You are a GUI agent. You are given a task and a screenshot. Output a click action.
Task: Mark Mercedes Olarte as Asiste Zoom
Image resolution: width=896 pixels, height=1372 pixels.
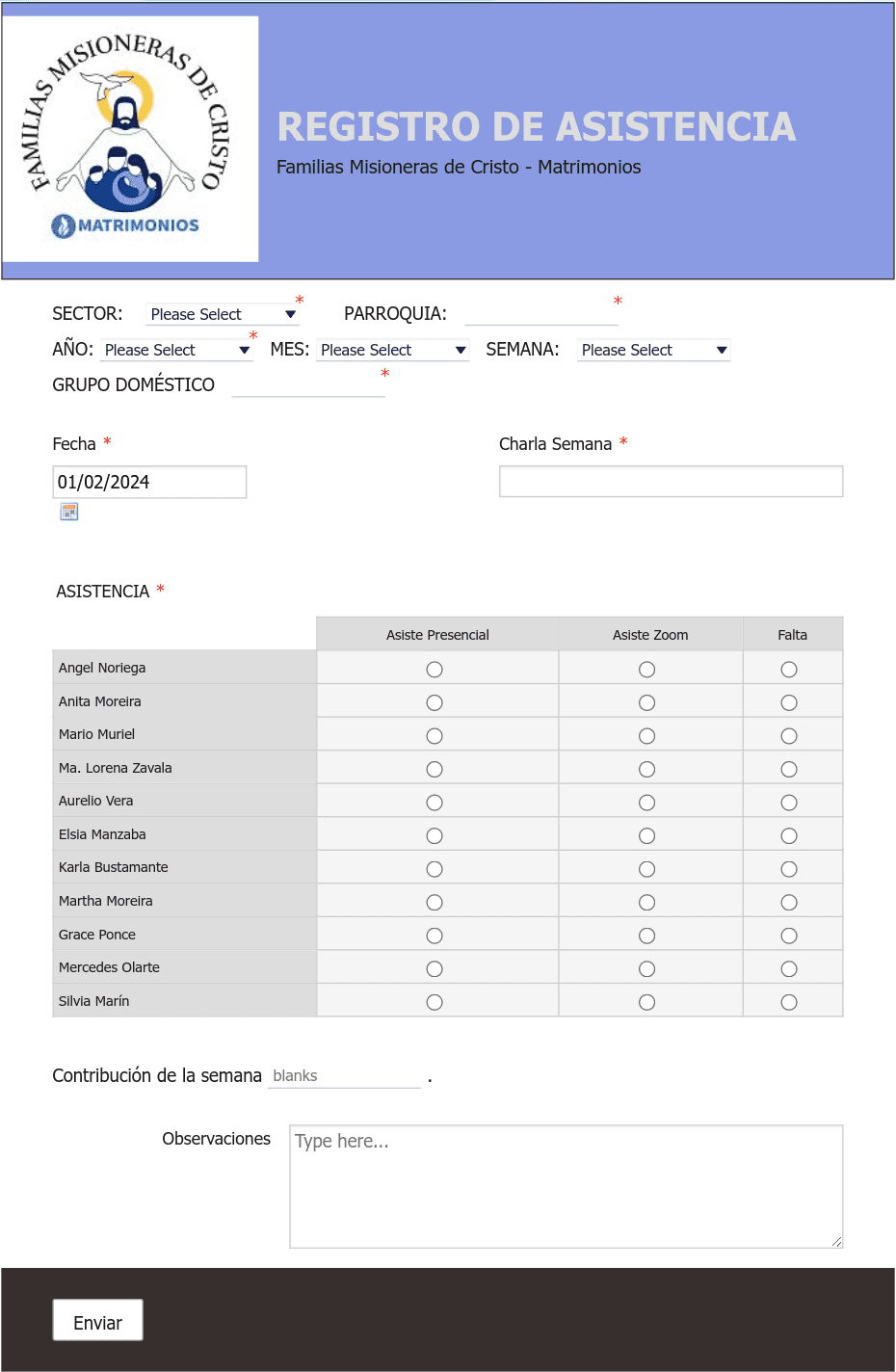[647, 969]
